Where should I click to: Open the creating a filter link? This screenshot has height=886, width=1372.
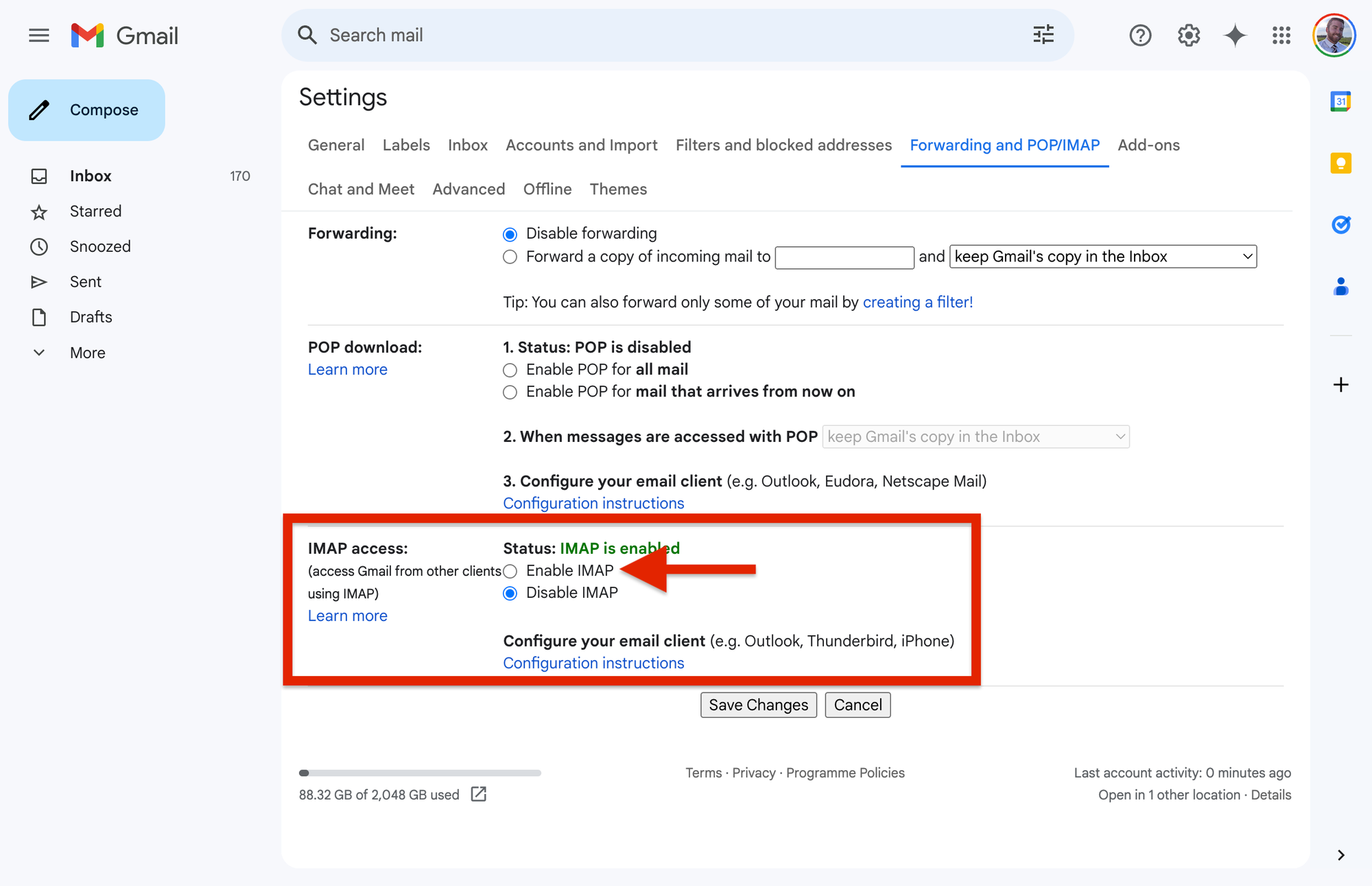pos(917,303)
